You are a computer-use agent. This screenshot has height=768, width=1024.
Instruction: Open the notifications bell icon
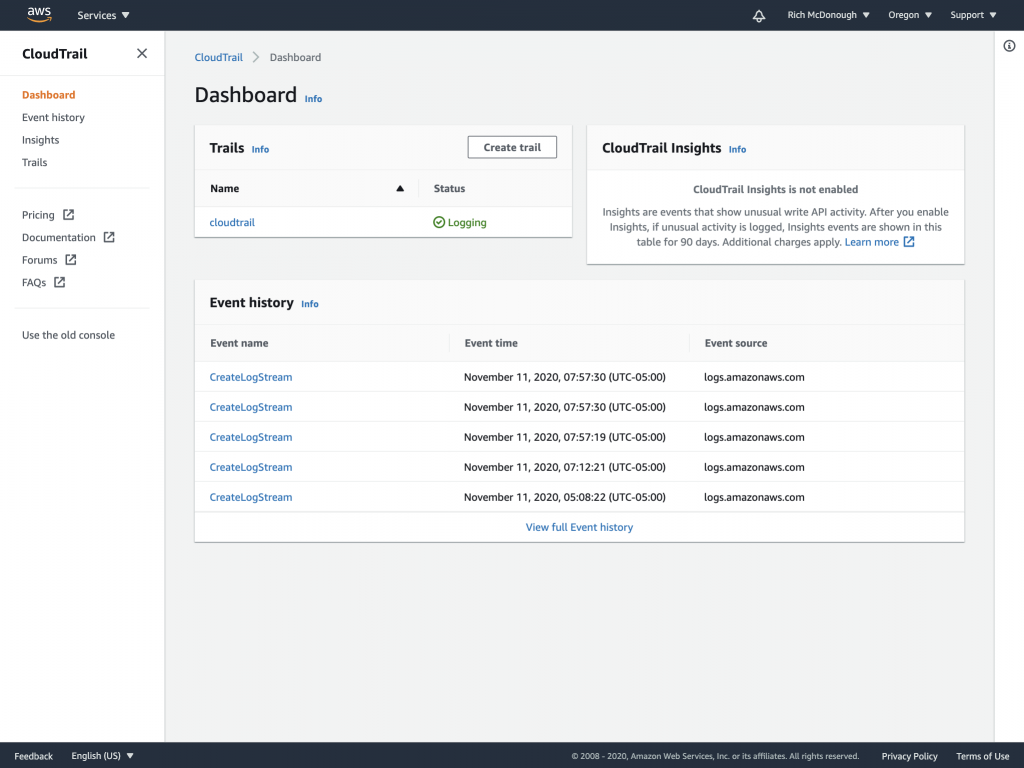[758, 15]
